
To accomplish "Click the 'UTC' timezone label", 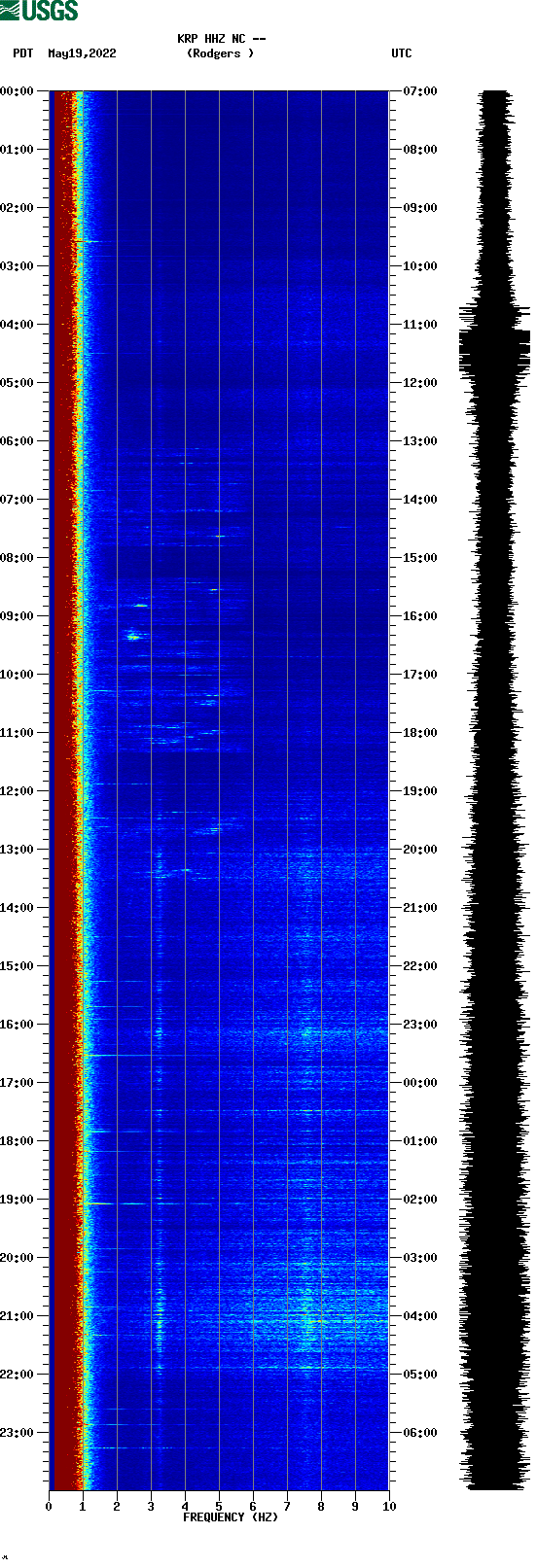I will tap(402, 53).
